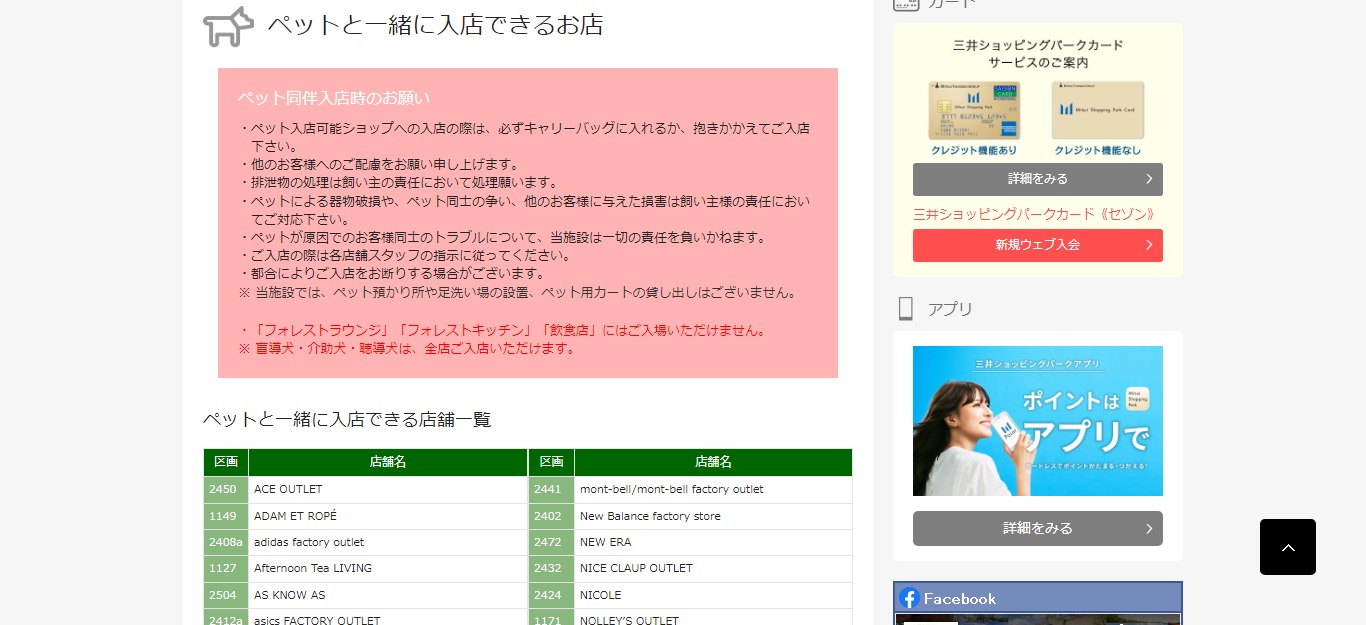Click adidas factory outlet store name
The image size is (1366, 625).
point(309,542)
